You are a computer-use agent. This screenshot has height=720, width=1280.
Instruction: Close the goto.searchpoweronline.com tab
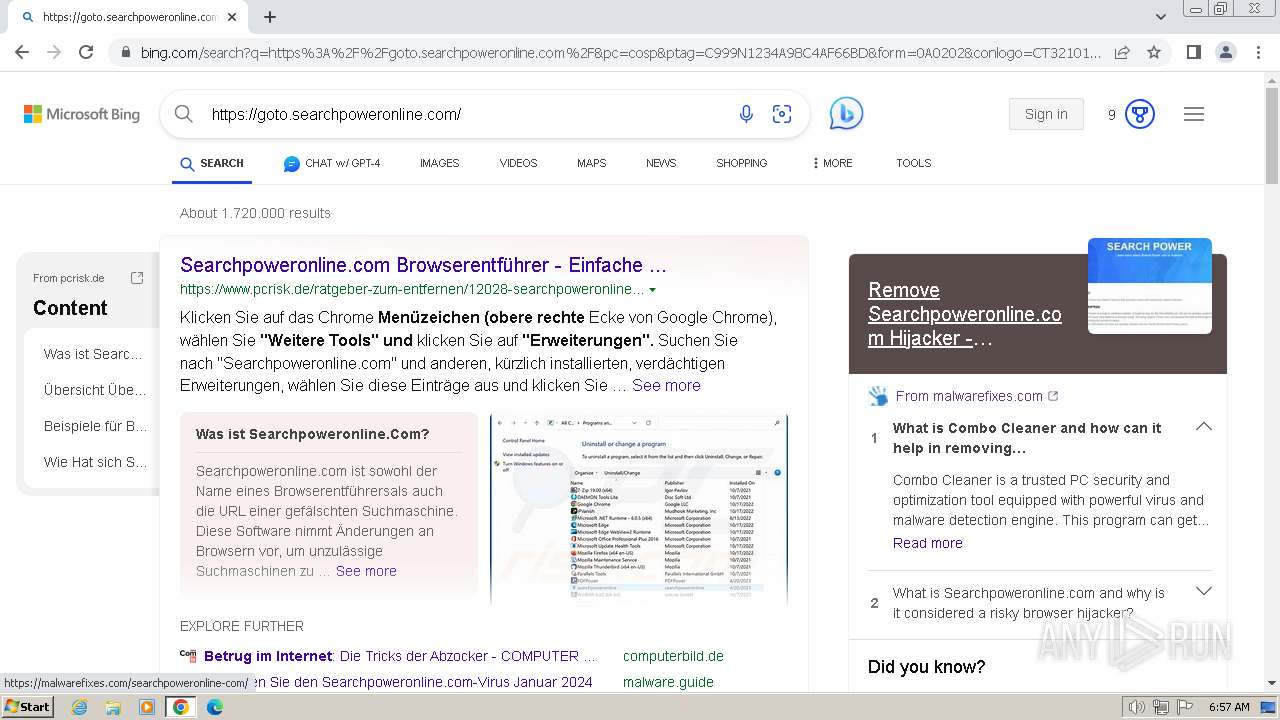tap(232, 17)
